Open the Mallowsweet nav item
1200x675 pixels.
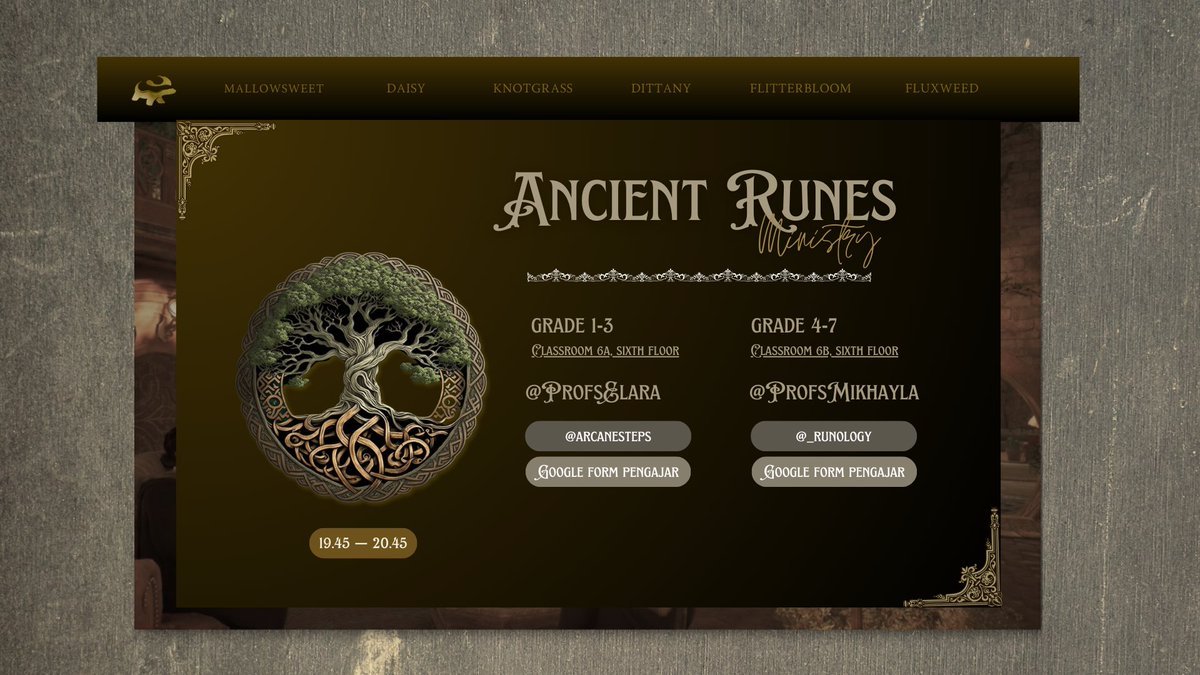(x=274, y=88)
